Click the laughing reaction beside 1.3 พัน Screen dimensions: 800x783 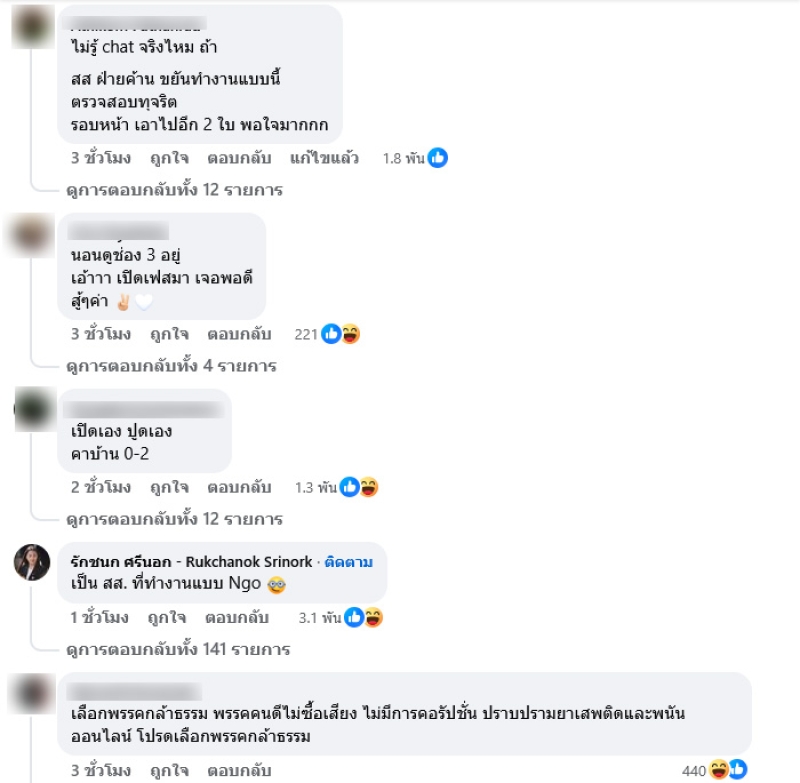pyautogui.click(x=369, y=487)
